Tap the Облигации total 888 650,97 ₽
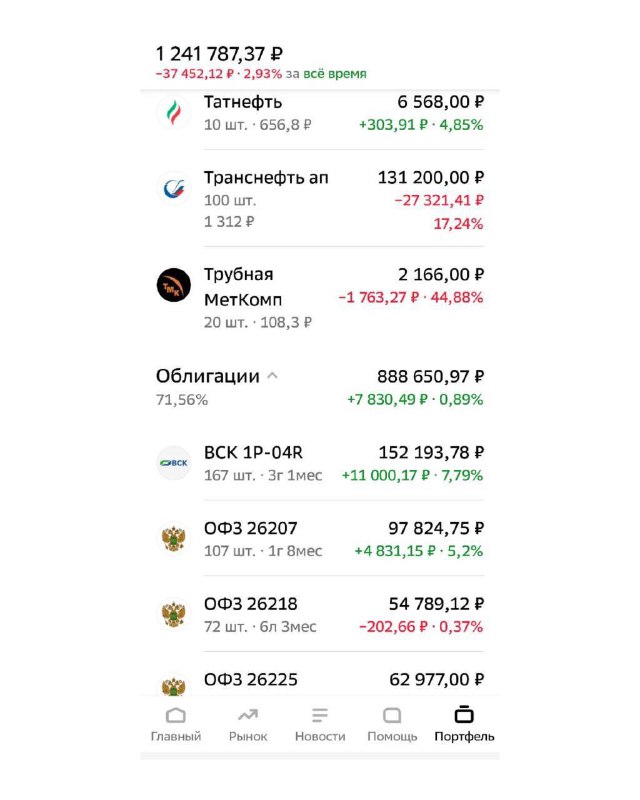This screenshot has width=640, height=800. (430, 377)
